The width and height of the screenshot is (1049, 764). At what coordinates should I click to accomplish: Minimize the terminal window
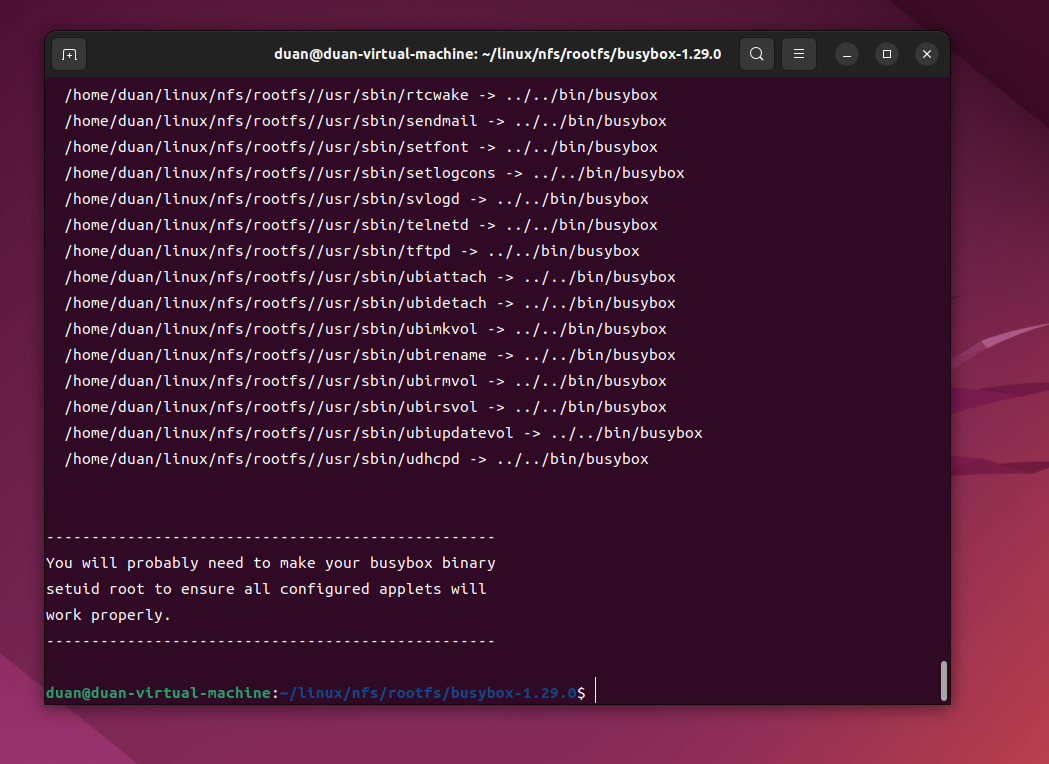coord(847,54)
